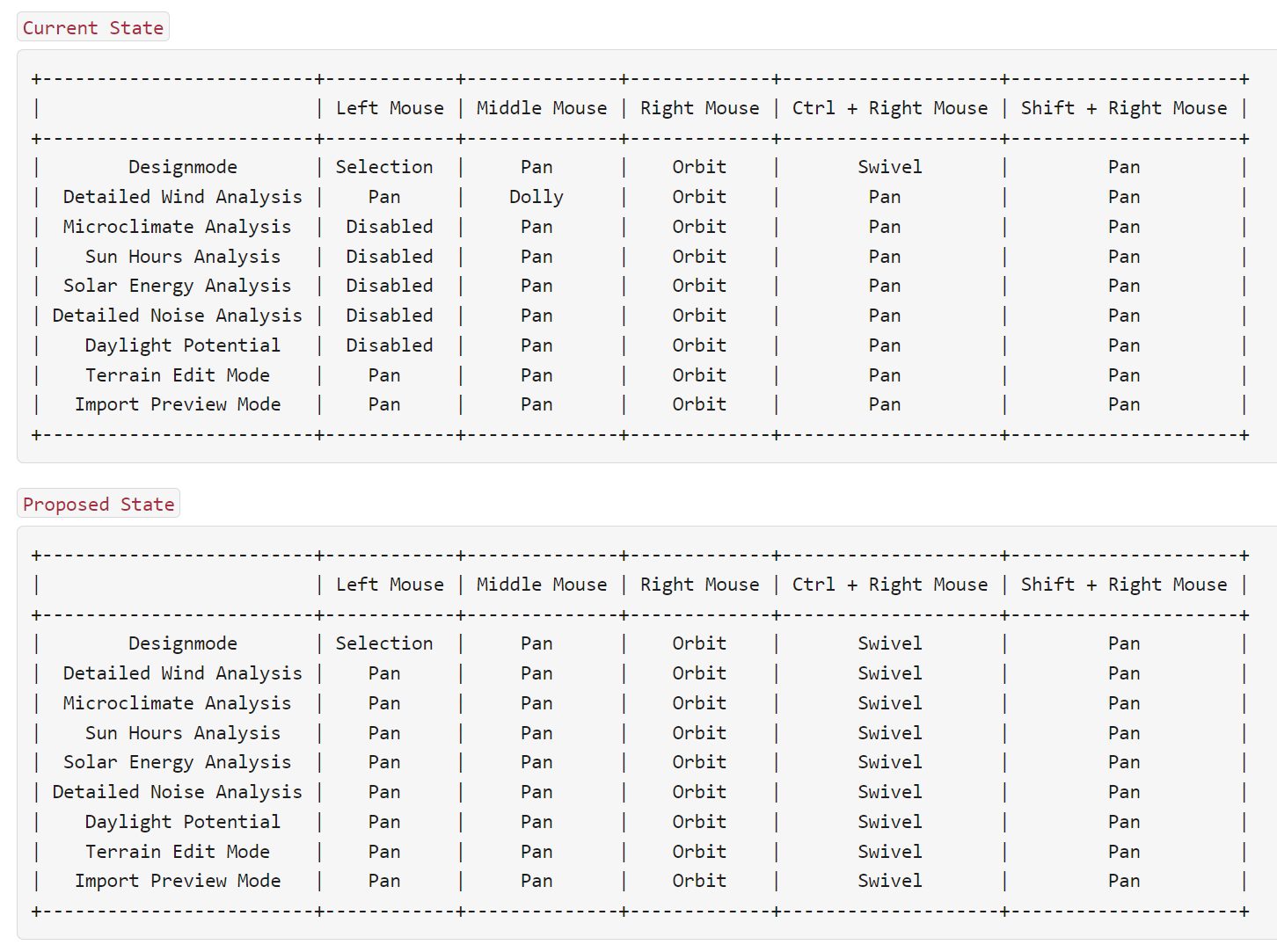Click 'Right Mouse' header in Proposed State table

click(x=699, y=585)
